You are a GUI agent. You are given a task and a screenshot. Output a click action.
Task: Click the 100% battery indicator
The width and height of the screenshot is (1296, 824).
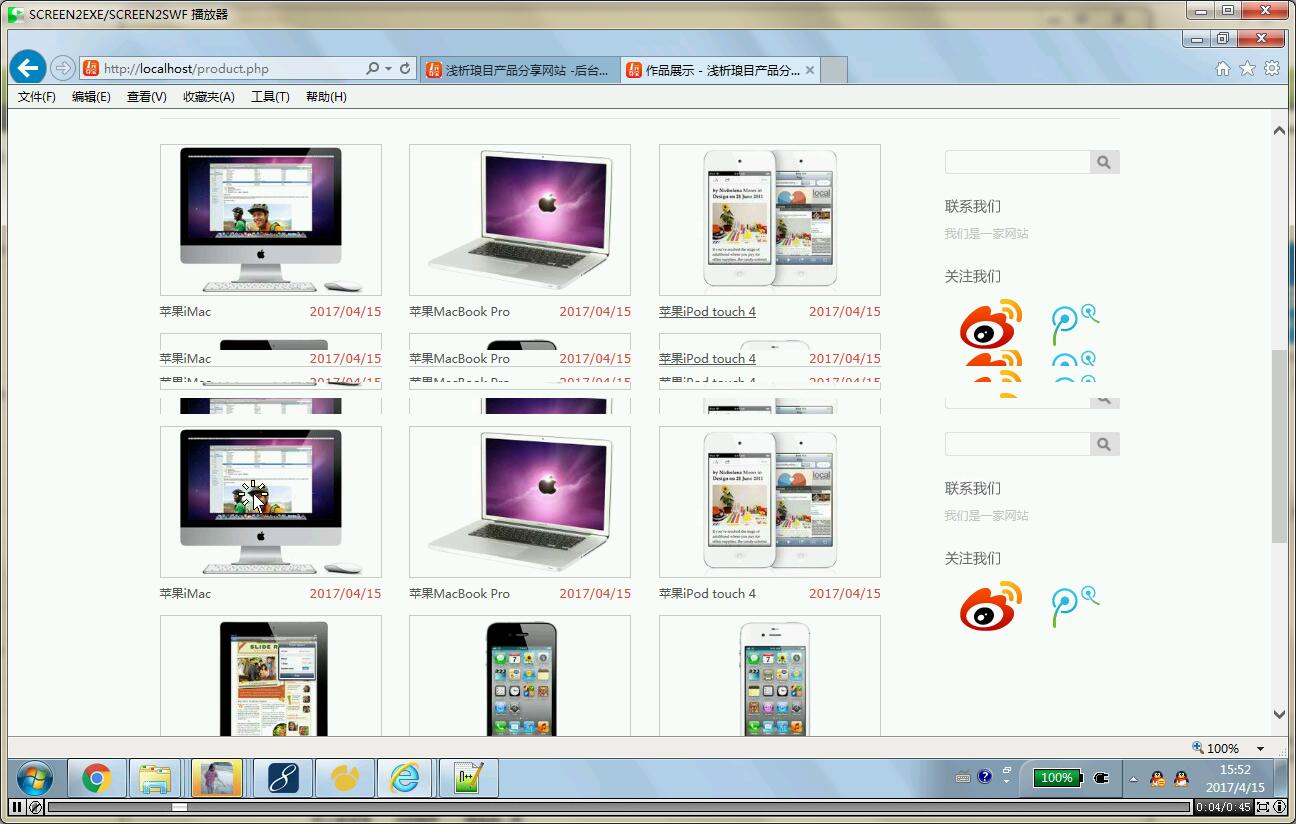pyautogui.click(x=1057, y=777)
